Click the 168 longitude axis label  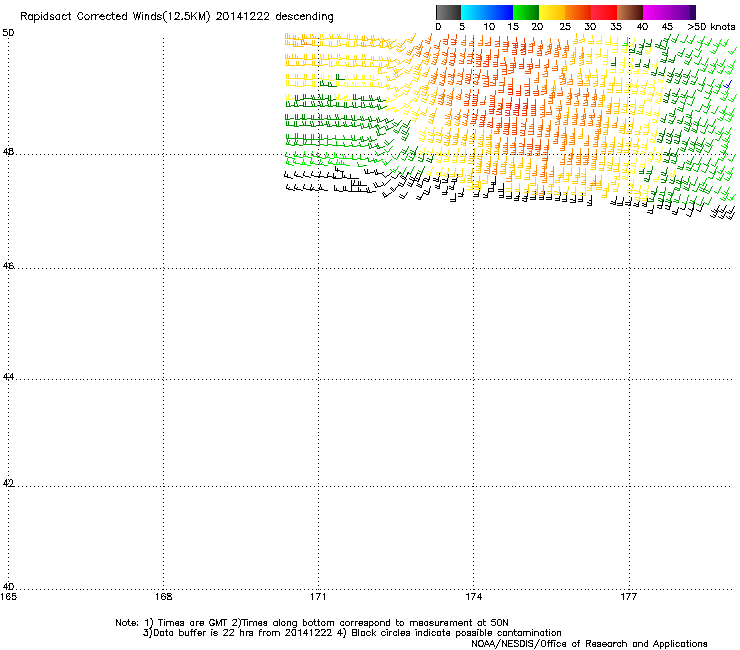point(164,597)
